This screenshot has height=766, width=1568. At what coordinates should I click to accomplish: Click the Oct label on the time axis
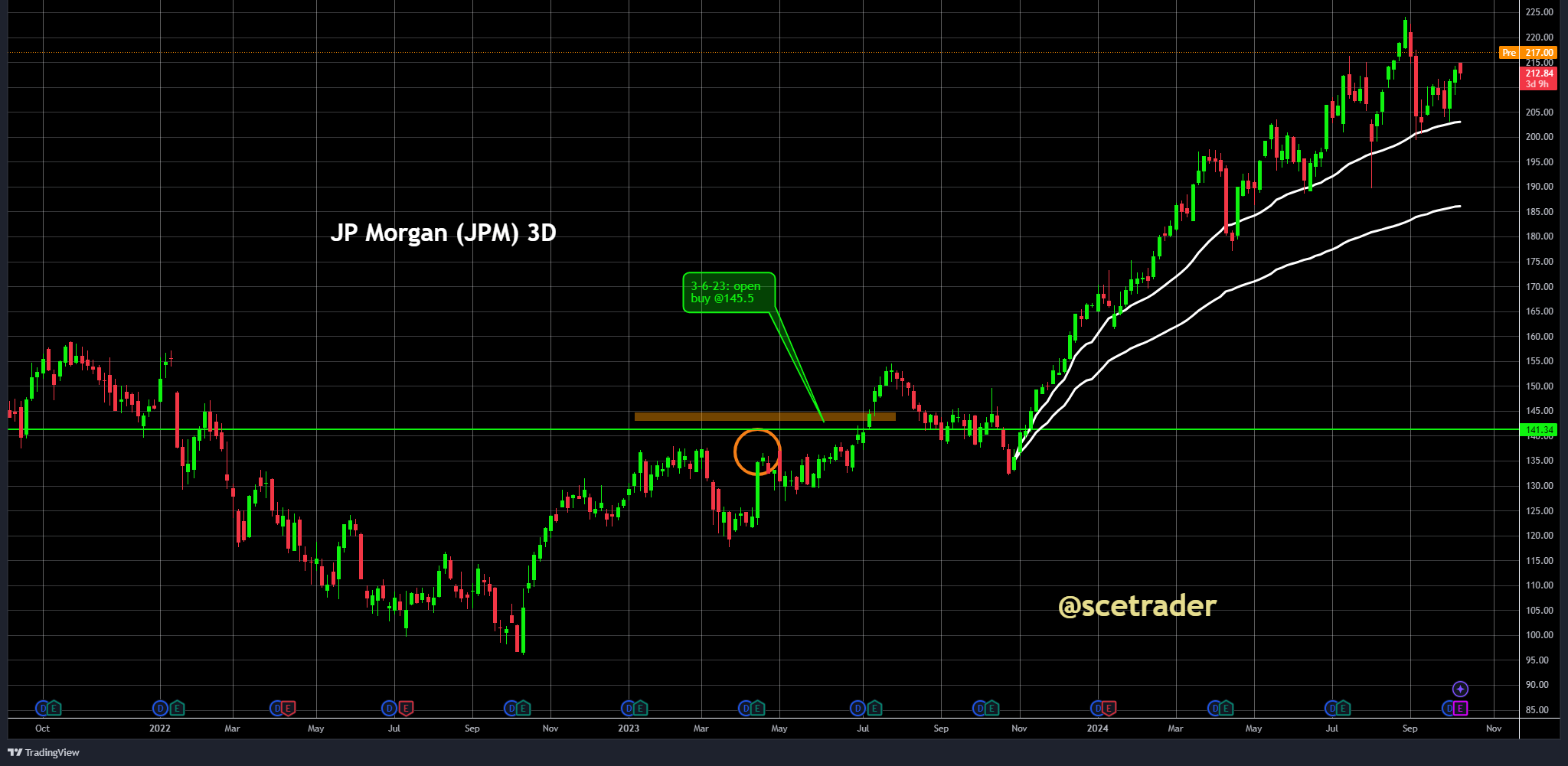pyautogui.click(x=43, y=729)
